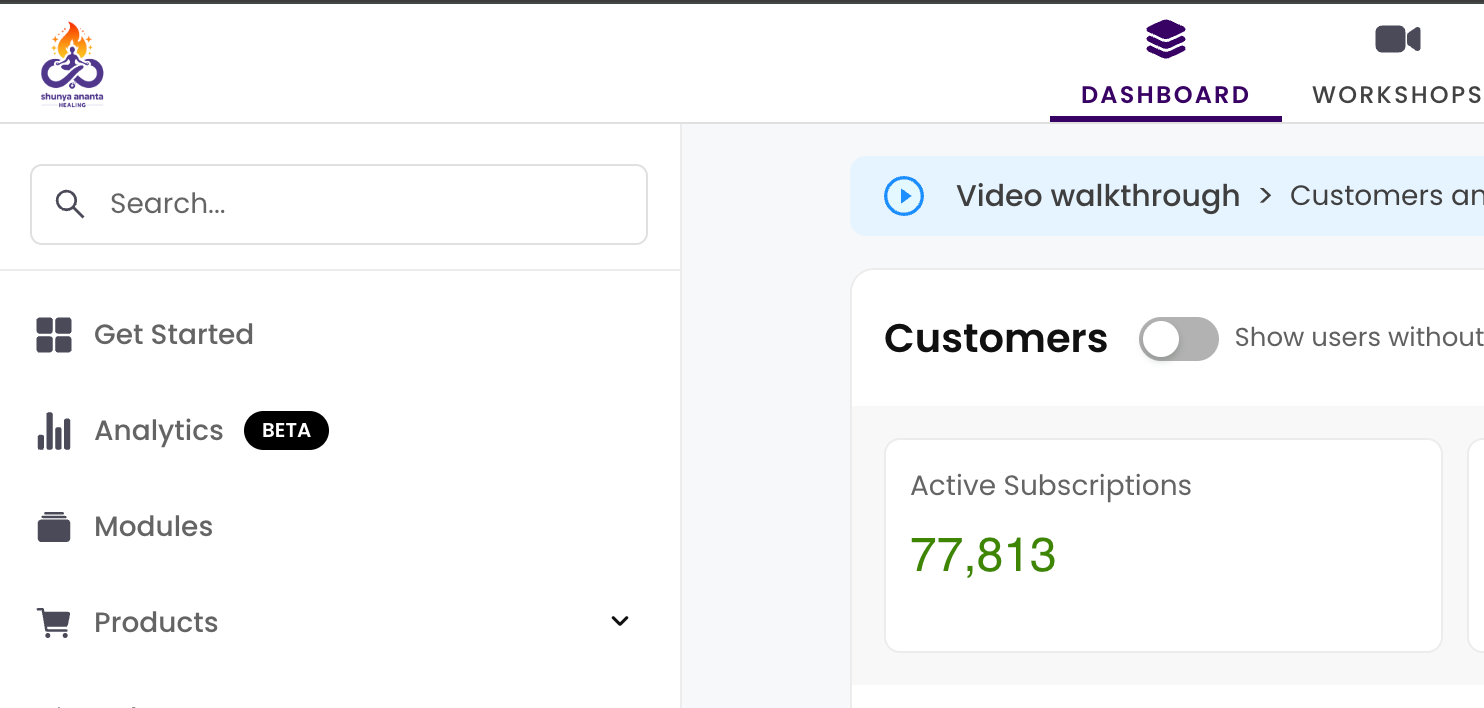Screen dimensions: 1484x708
Task: Click the magnifying glass search icon
Action: click(x=69, y=204)
